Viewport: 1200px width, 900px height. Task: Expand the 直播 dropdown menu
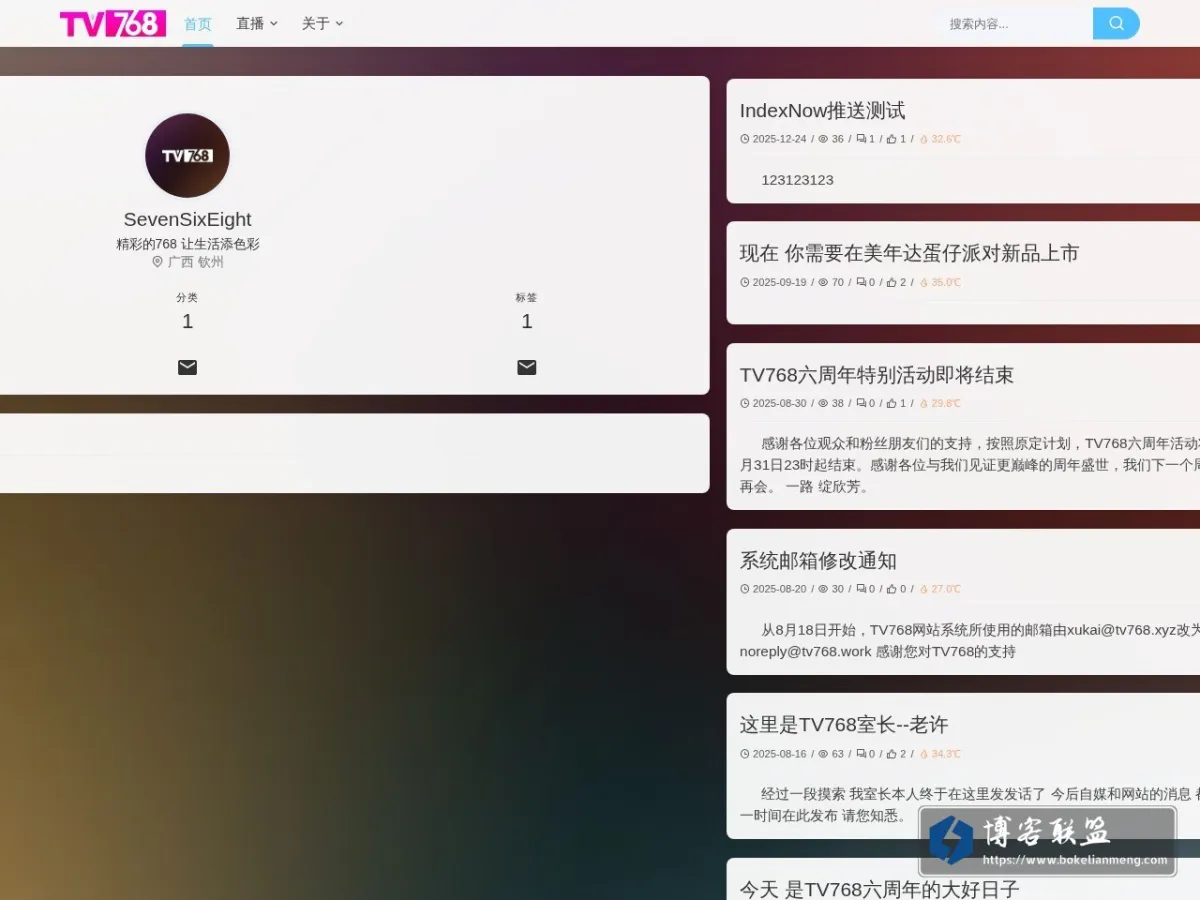(257, 23)
